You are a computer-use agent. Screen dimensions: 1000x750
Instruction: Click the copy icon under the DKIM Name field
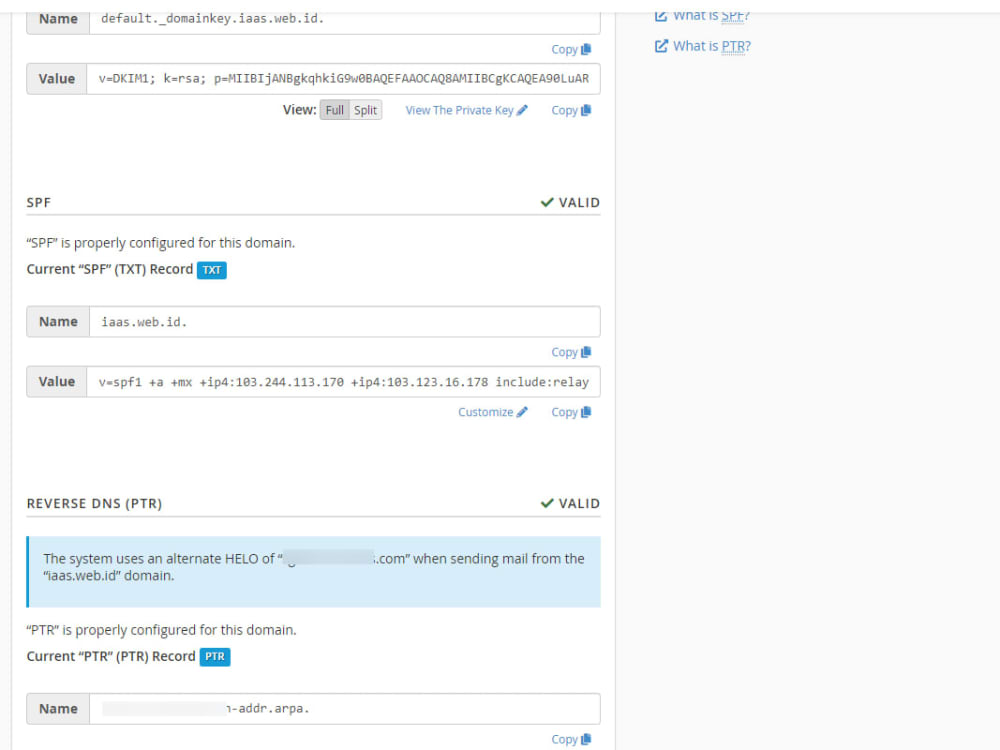coord(586,49)
